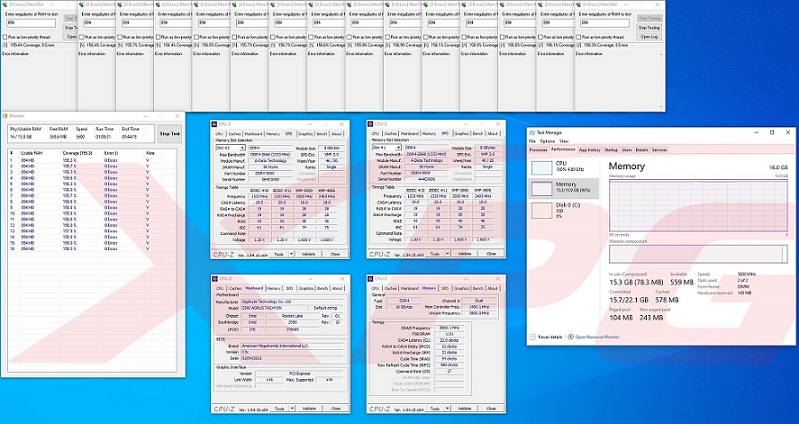799x424 pixels.
Task: Click the Open Resource Monitor icon
Action: (x=573, y=337)
